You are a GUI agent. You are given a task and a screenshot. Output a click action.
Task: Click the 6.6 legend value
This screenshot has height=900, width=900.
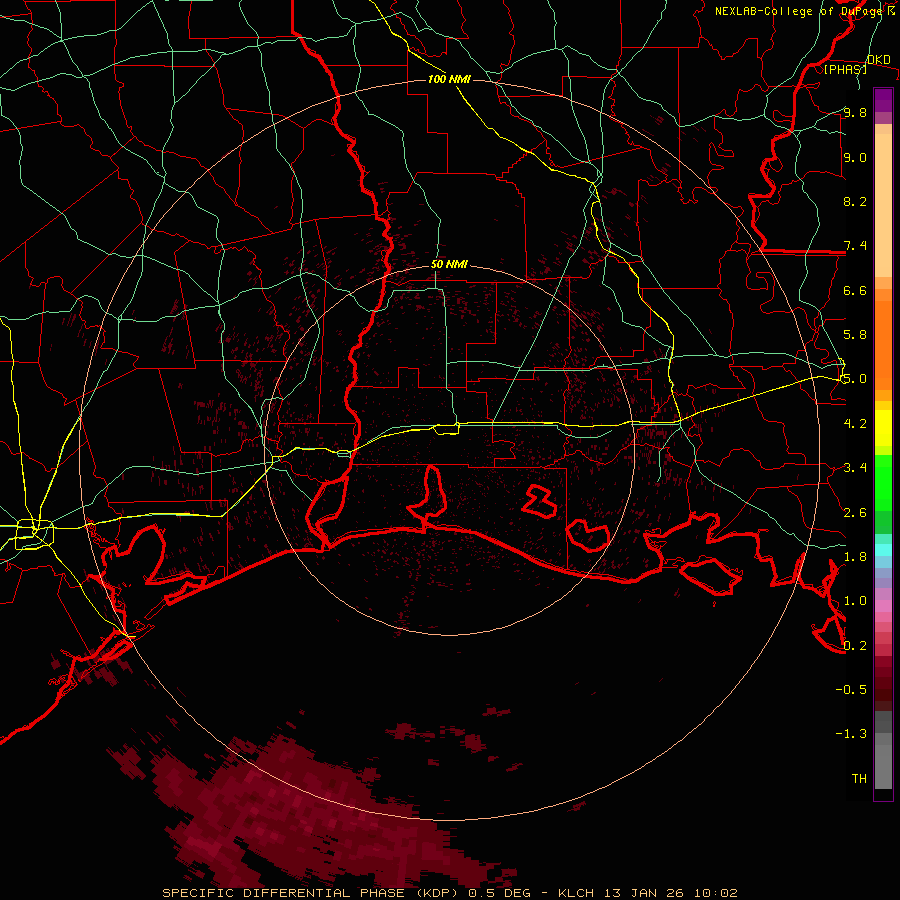pyautogui.click(x=855, y=290)
